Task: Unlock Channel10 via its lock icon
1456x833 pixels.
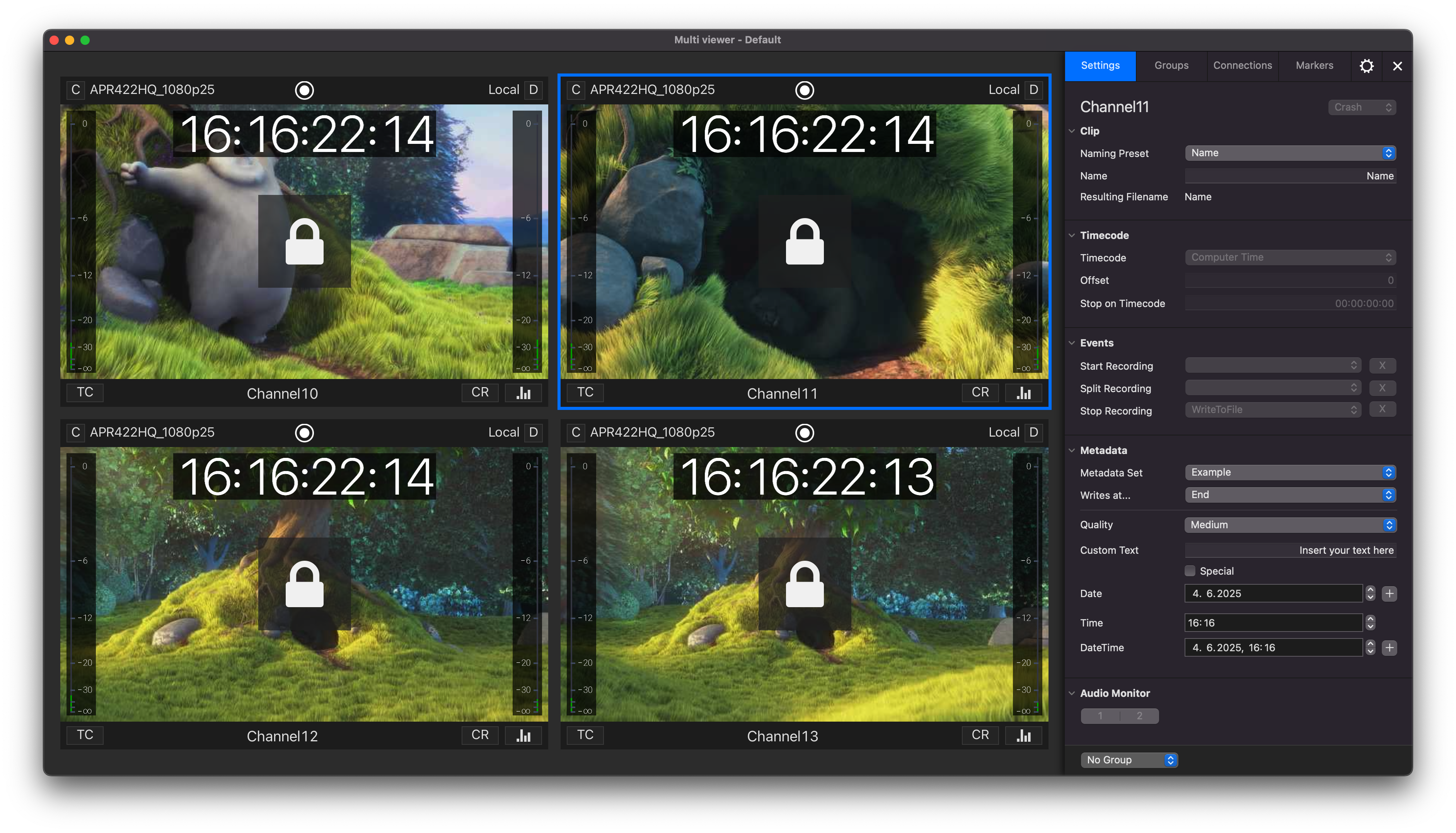Action: pos(304,241)
